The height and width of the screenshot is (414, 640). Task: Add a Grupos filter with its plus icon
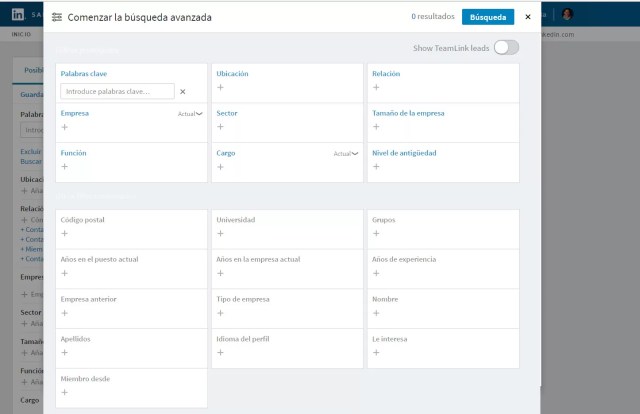(x=376, y=234)
